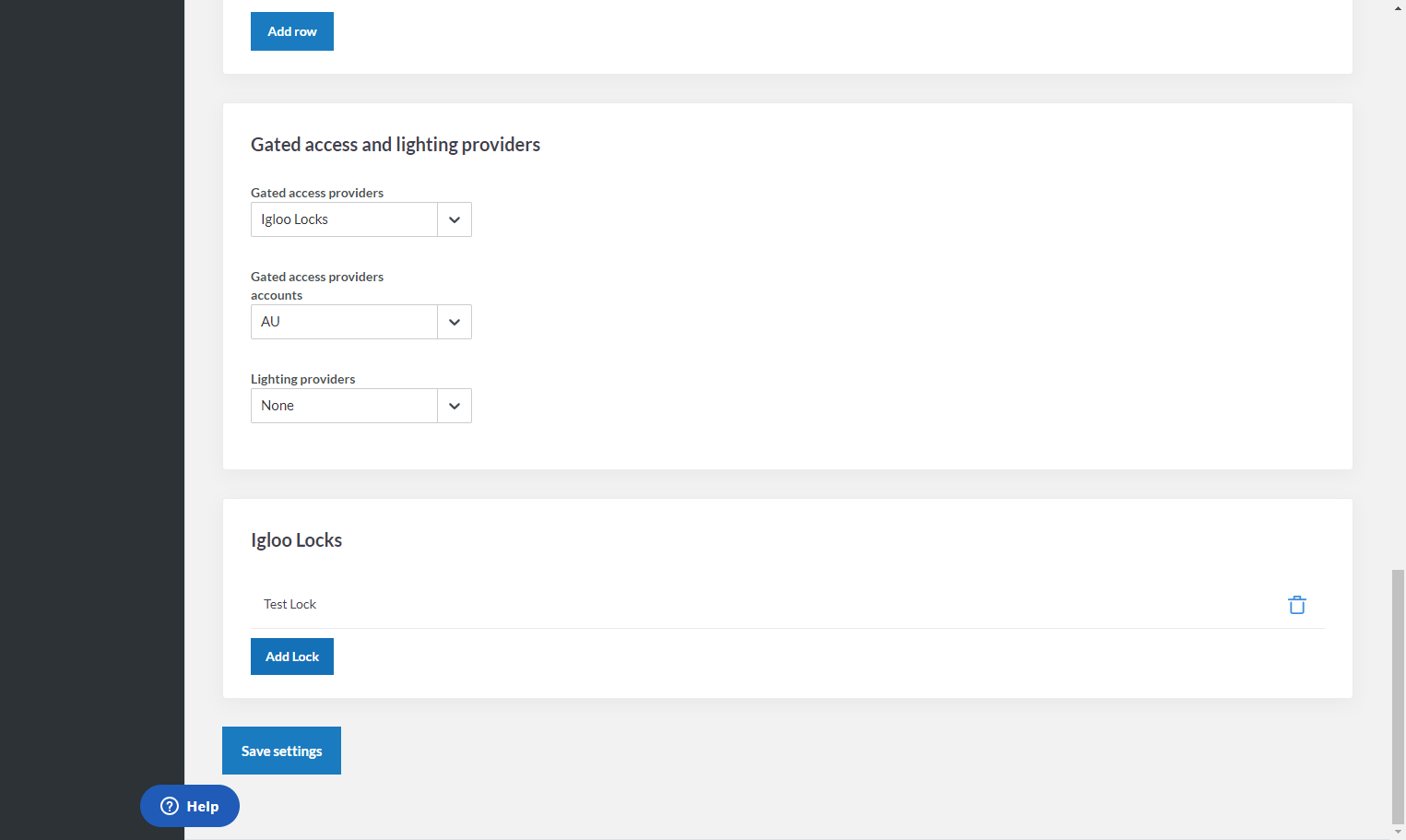
Task: Click the scrollbar up arrow
Action: click(x=1398, y=7)
